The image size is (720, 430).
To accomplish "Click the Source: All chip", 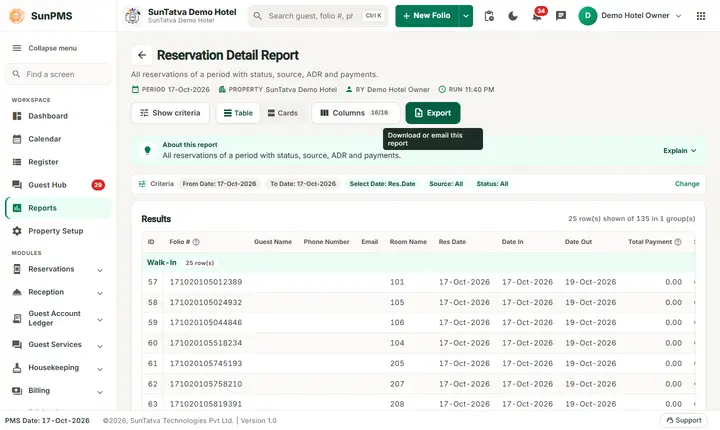I will [x=446, y=184].
